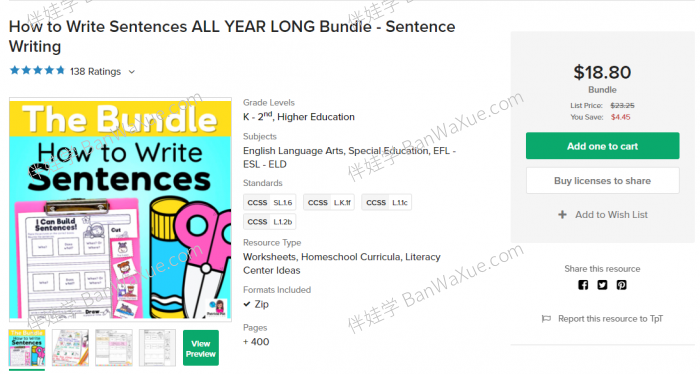
Task: Click the report flag icon
Action: pos(546,319)
